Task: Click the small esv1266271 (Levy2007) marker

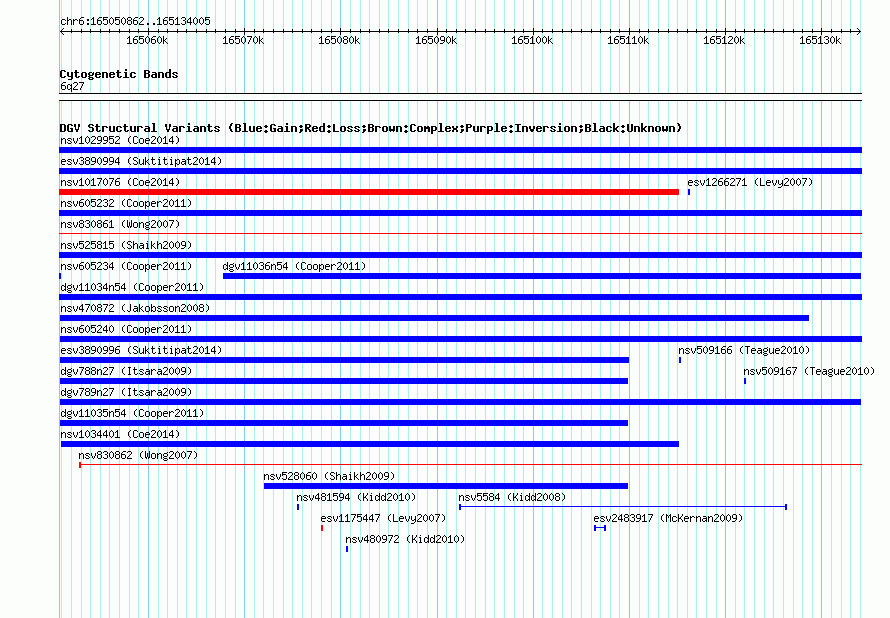Action: click(689, 192)
